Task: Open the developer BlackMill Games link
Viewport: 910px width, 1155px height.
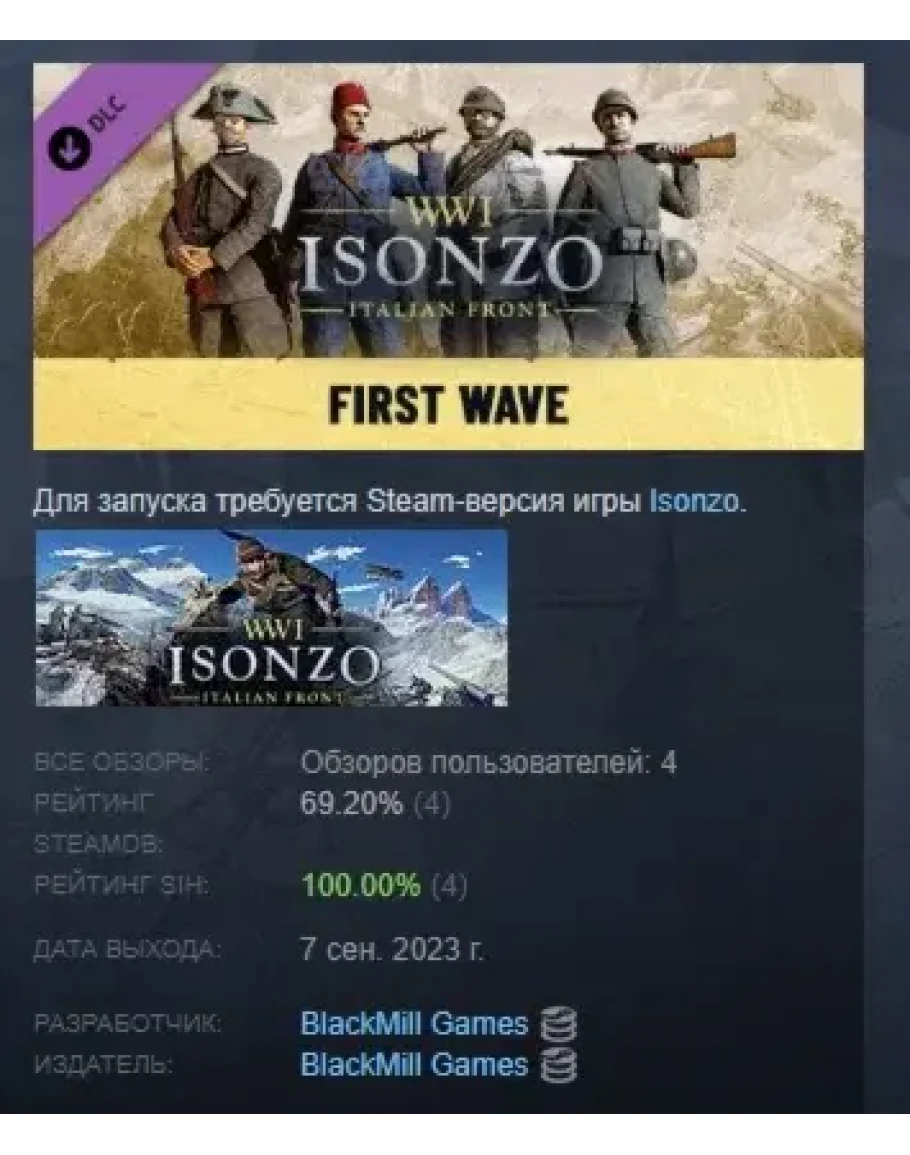Action: coord(414,1024)
